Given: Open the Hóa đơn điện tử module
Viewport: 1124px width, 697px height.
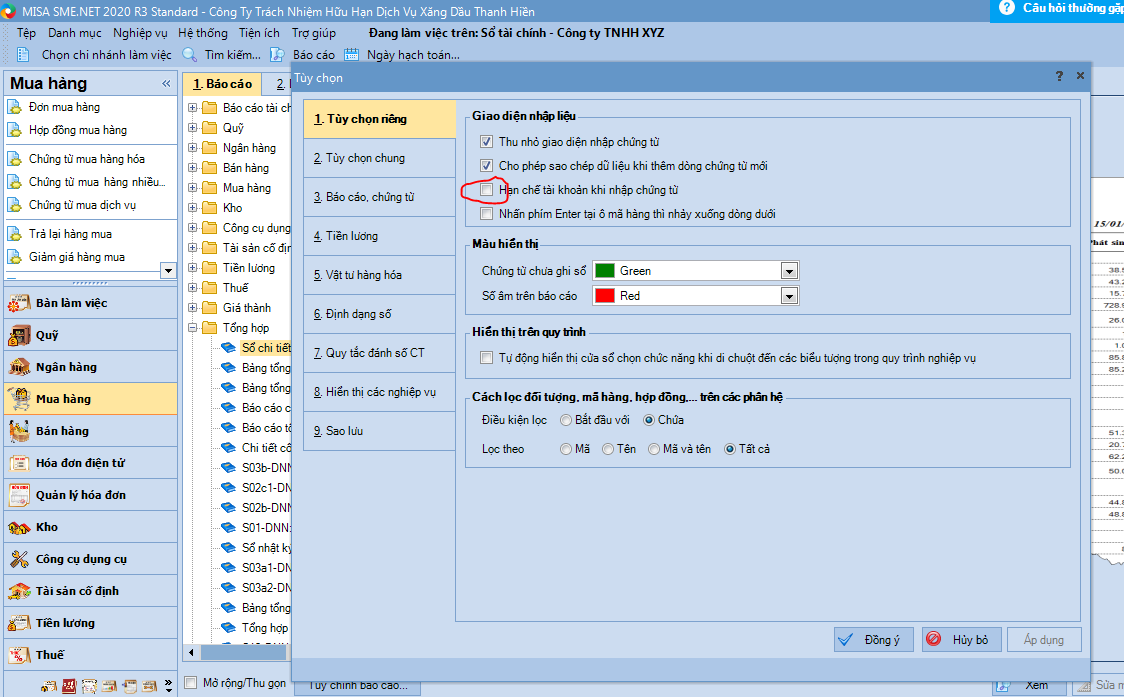Looking at the screenshot, I should click(x=19, y=463).
